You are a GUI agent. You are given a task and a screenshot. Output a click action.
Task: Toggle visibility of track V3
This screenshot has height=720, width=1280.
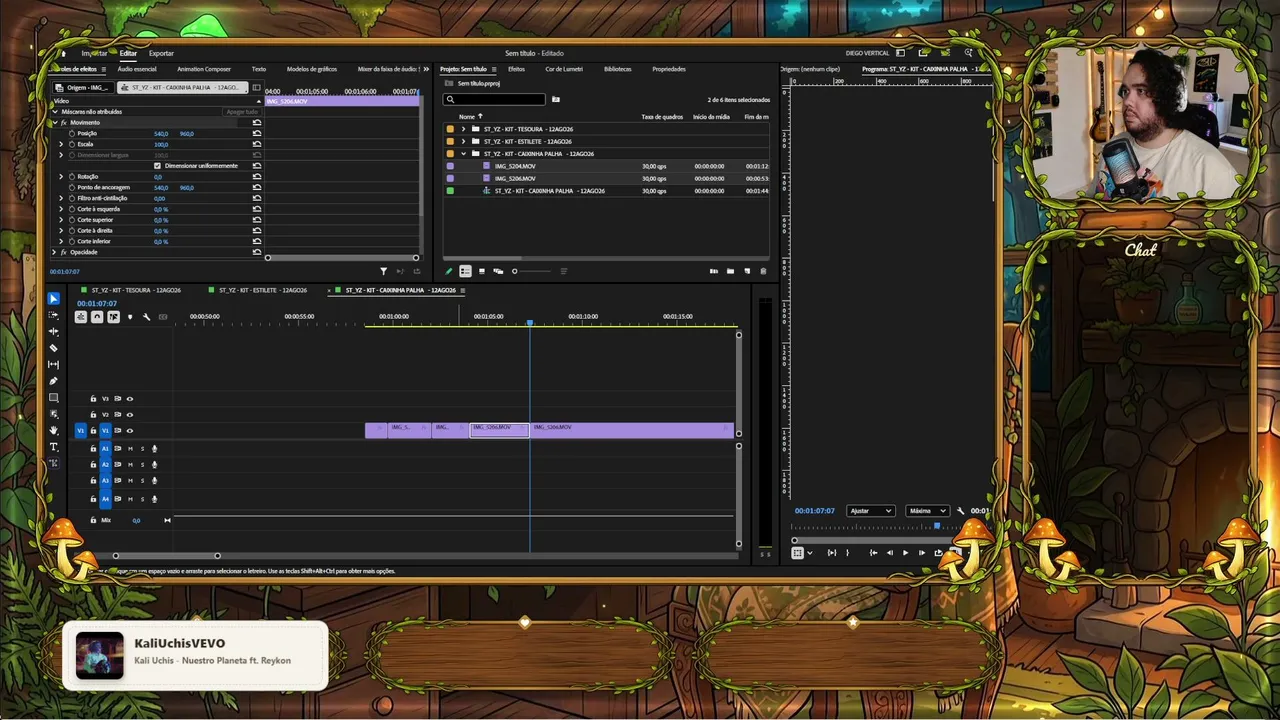tap(129, 399)
